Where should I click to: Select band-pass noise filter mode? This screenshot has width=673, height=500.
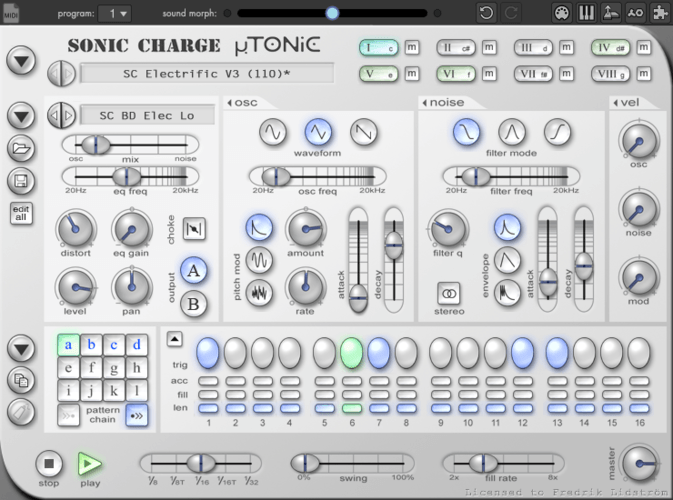tap(512, 132)
